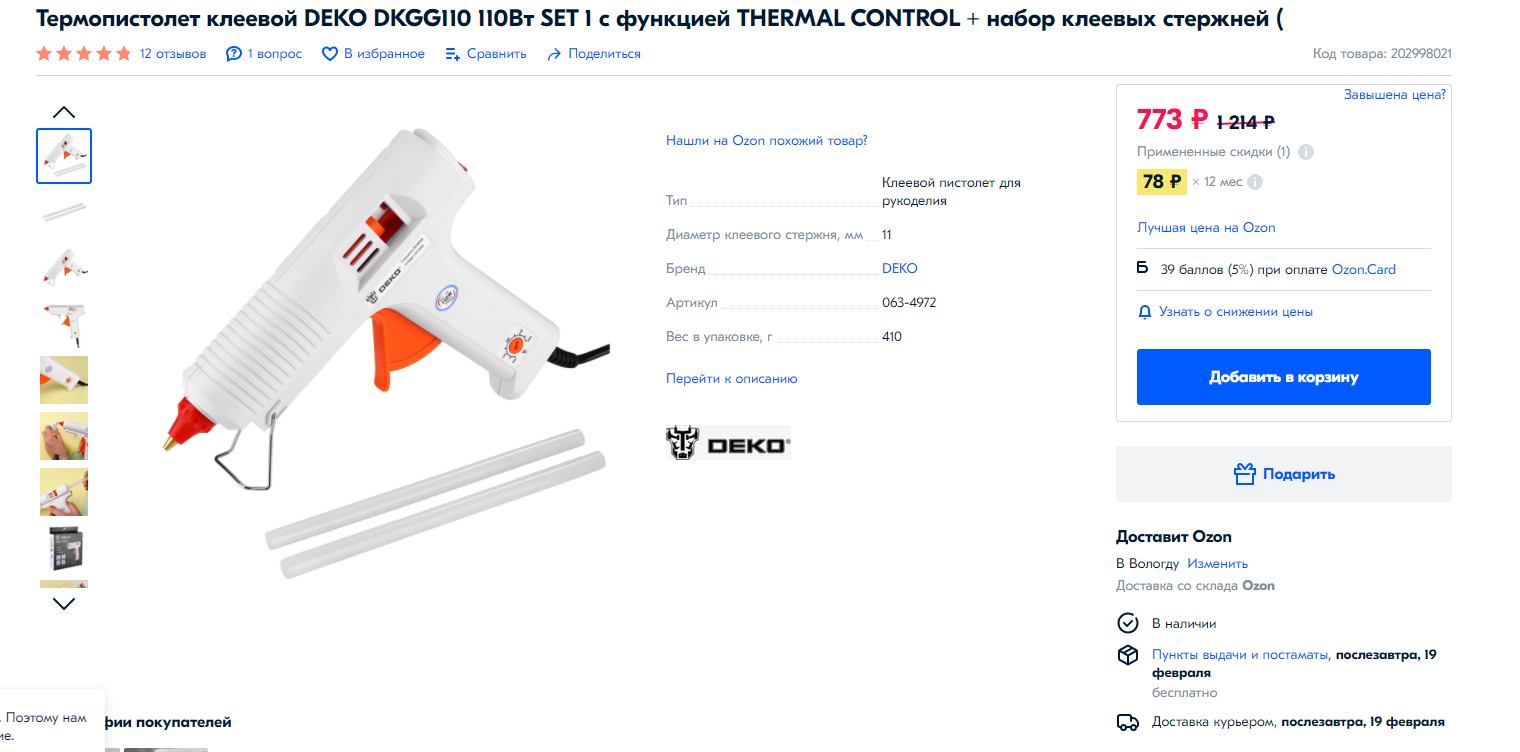Click the bell icon for price drop alert
Viewport: 1520px width, 752px height.
1145,312
